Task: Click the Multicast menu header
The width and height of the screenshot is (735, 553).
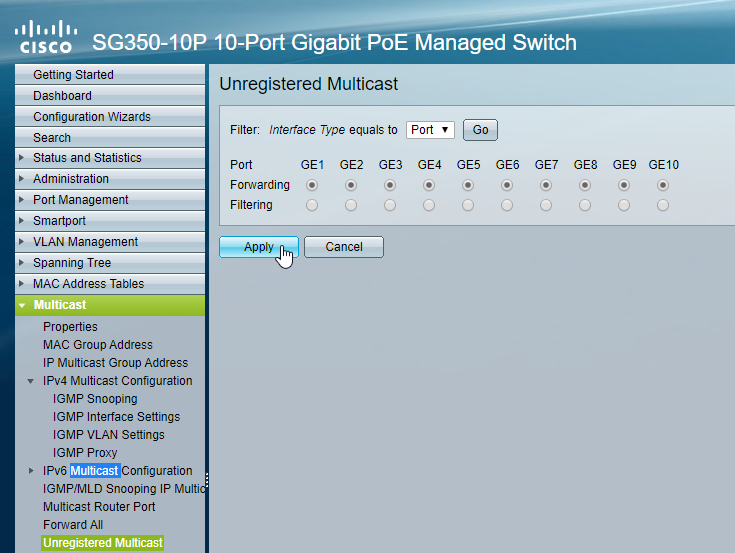Action: coord(110,305)
